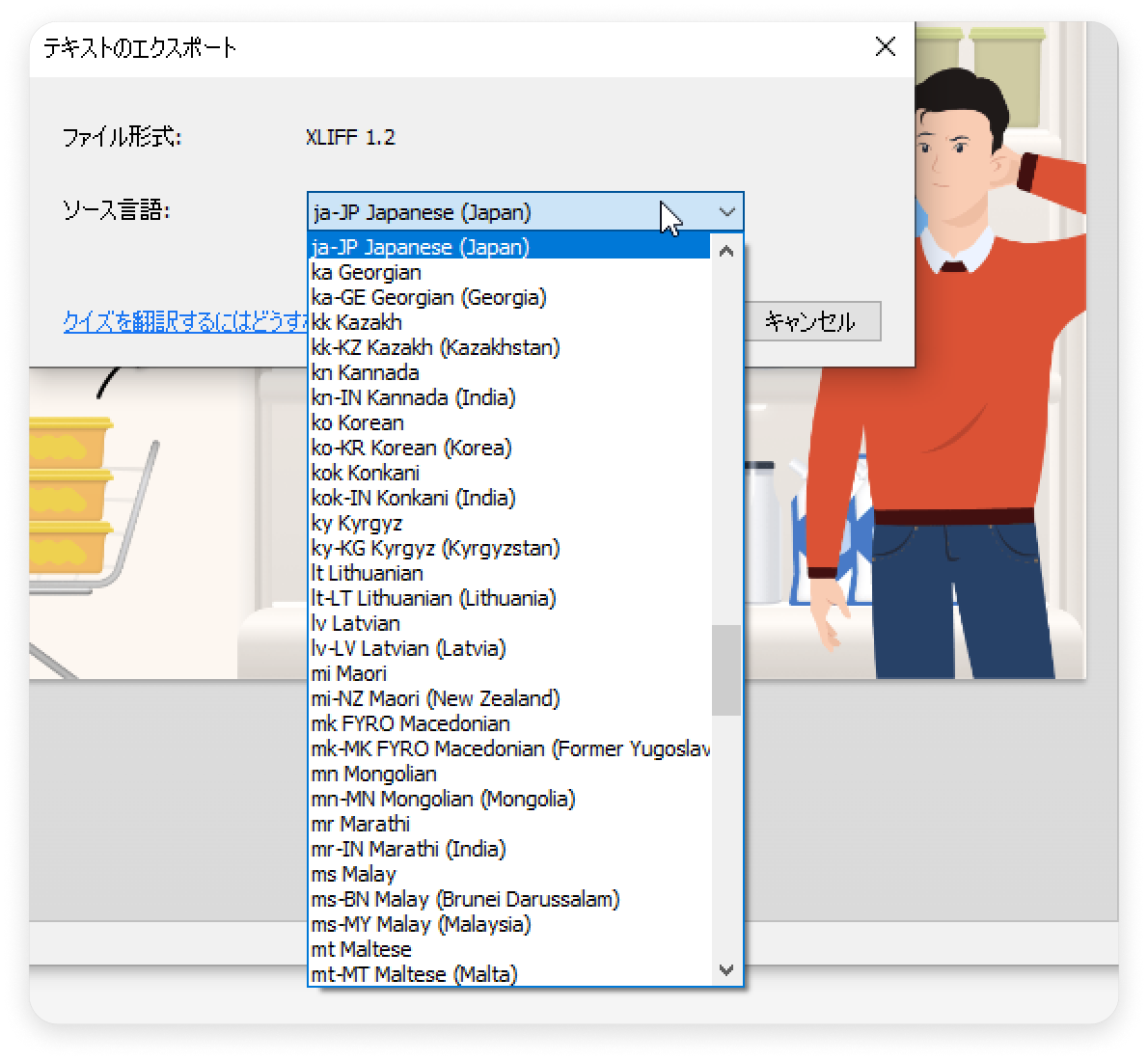Choose ms-BN Malay (Brunei Darussalam)

coord(509,898)
